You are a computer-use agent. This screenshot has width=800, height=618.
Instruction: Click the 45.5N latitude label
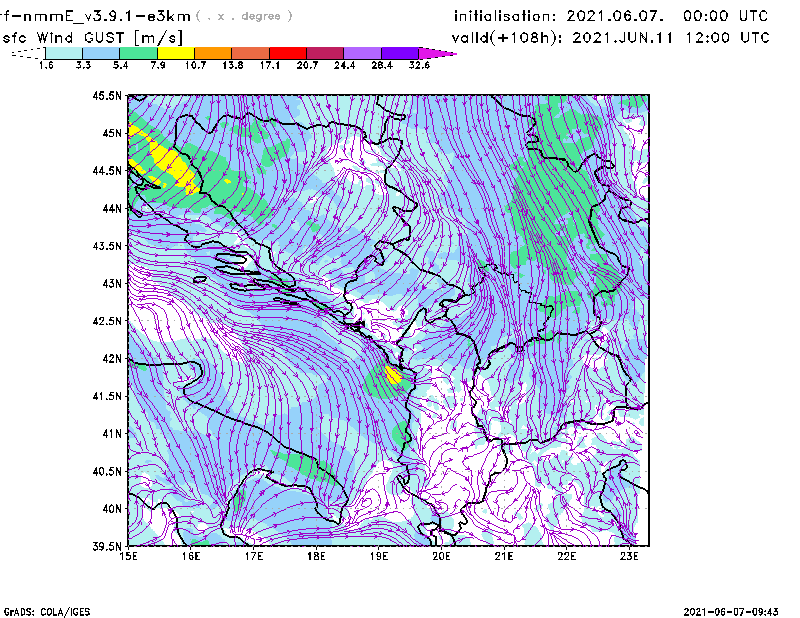[107, 95]
